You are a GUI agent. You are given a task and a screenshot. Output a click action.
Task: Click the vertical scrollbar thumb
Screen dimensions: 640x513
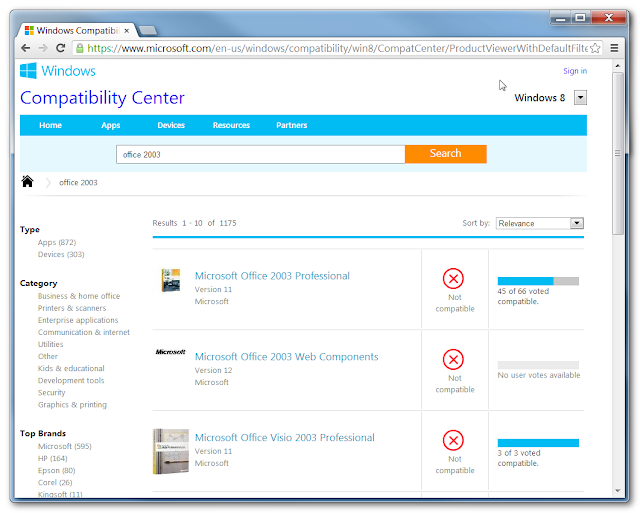coord(618,153)
